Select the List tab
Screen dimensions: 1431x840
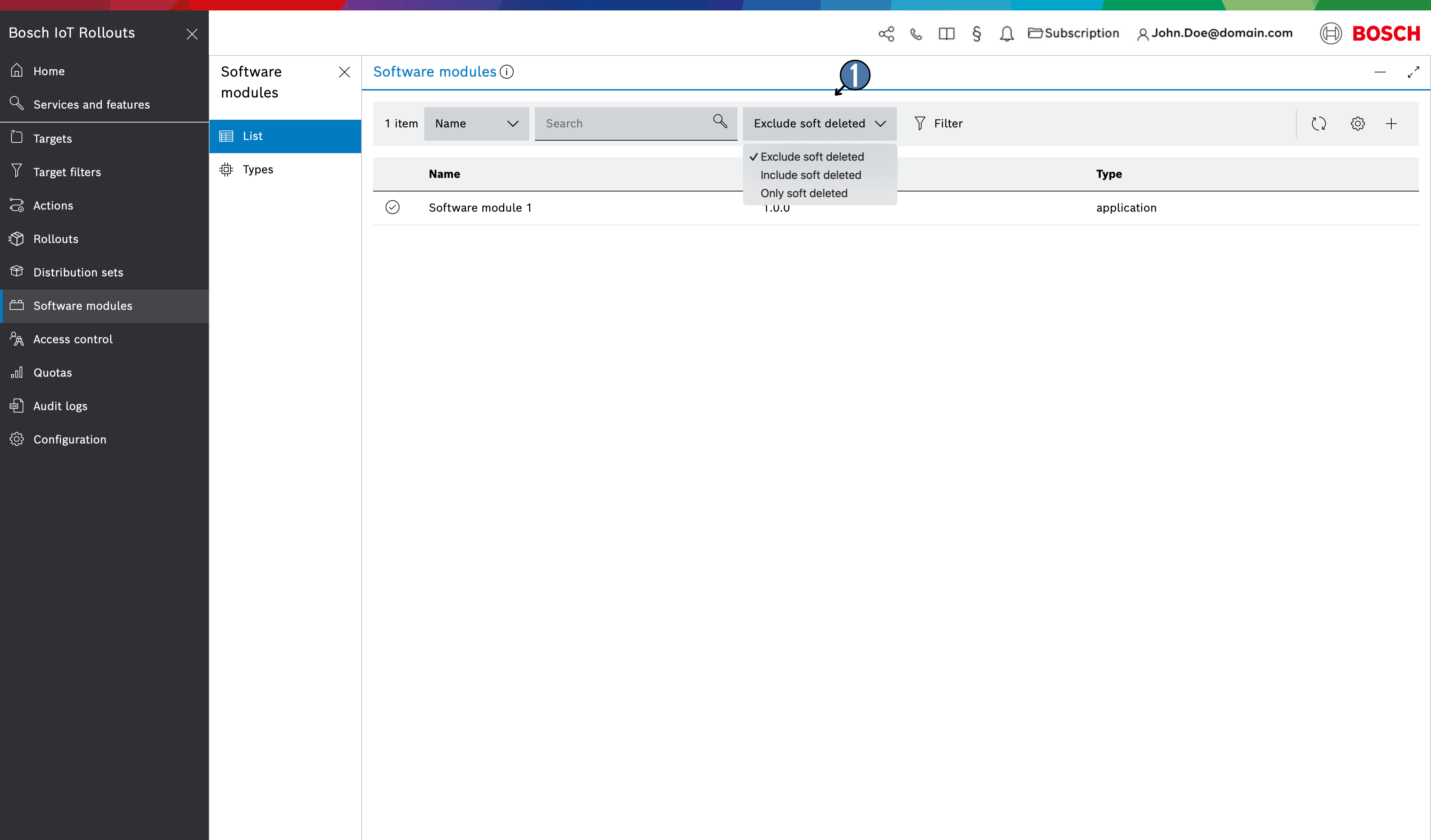click(x=285, y=136)
